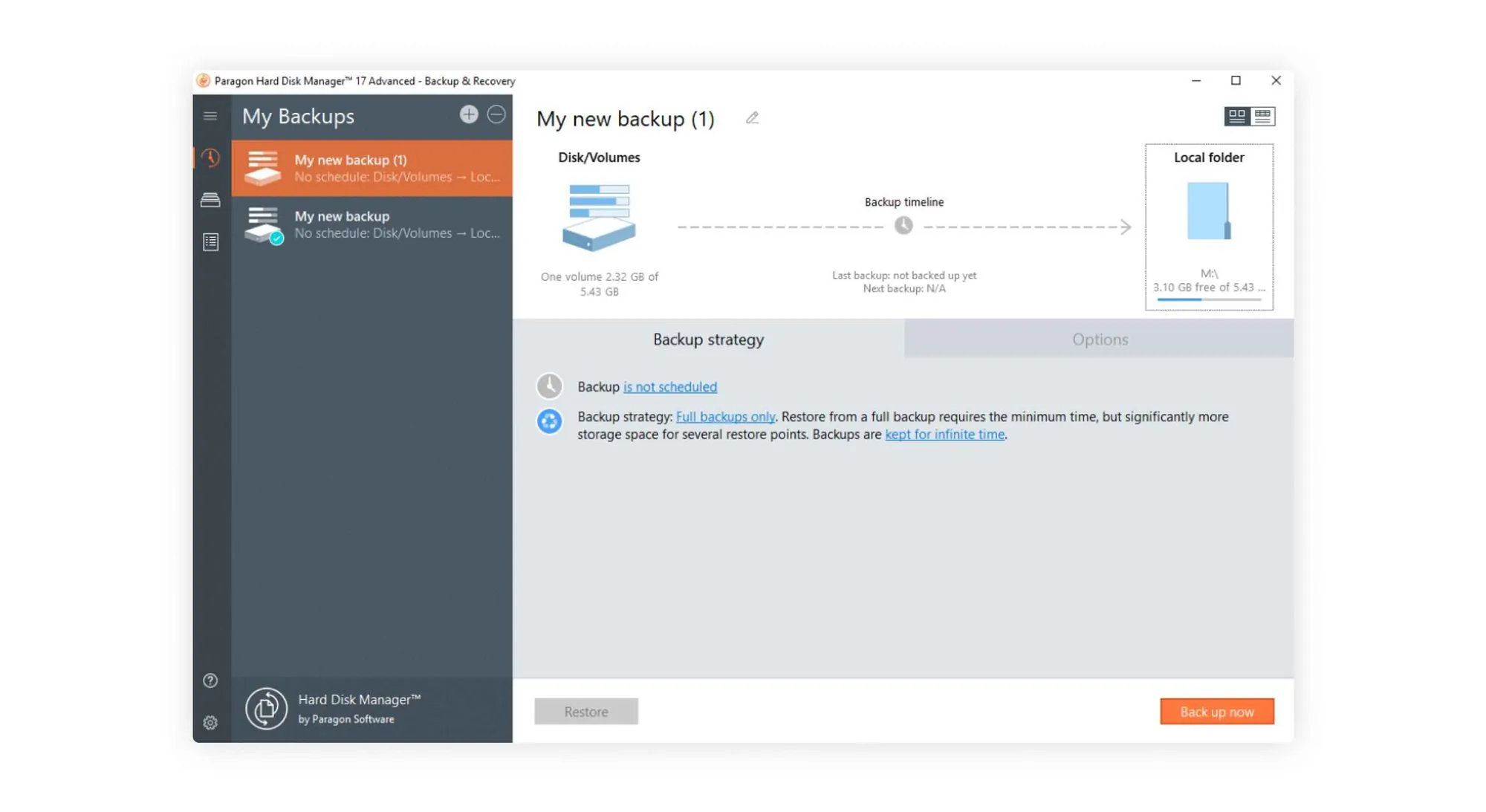This screenshot has width=1486, height=812.
Task: Open the Options tab
Action: pos(1099,340)
